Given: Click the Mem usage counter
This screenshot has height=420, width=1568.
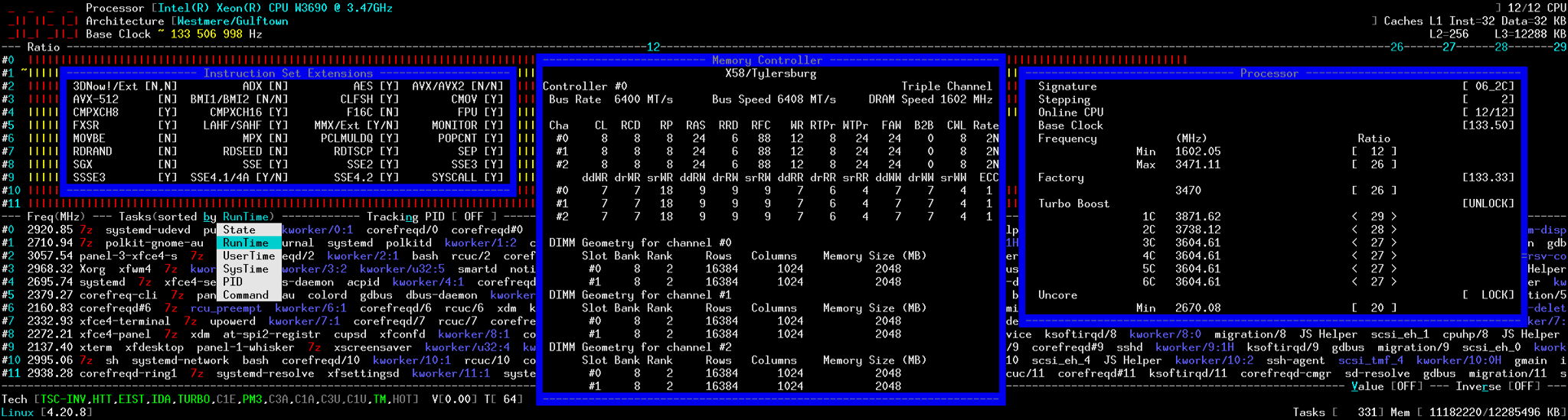Looking at the screenshot, I should (x=1478, y=412).
